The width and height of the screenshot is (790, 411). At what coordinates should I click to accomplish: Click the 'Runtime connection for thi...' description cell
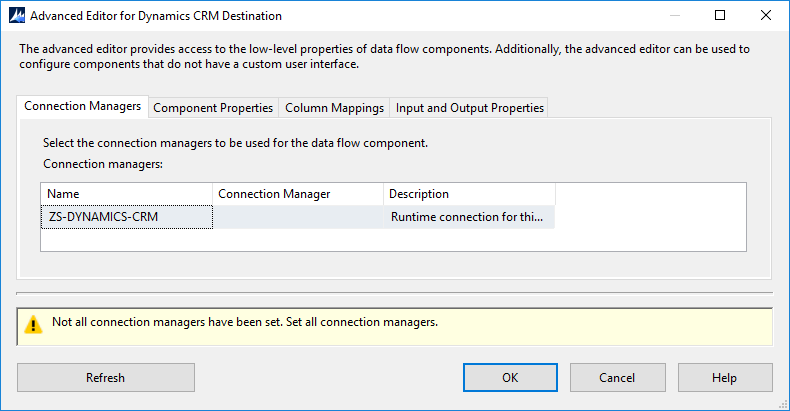tap(469, 217)
